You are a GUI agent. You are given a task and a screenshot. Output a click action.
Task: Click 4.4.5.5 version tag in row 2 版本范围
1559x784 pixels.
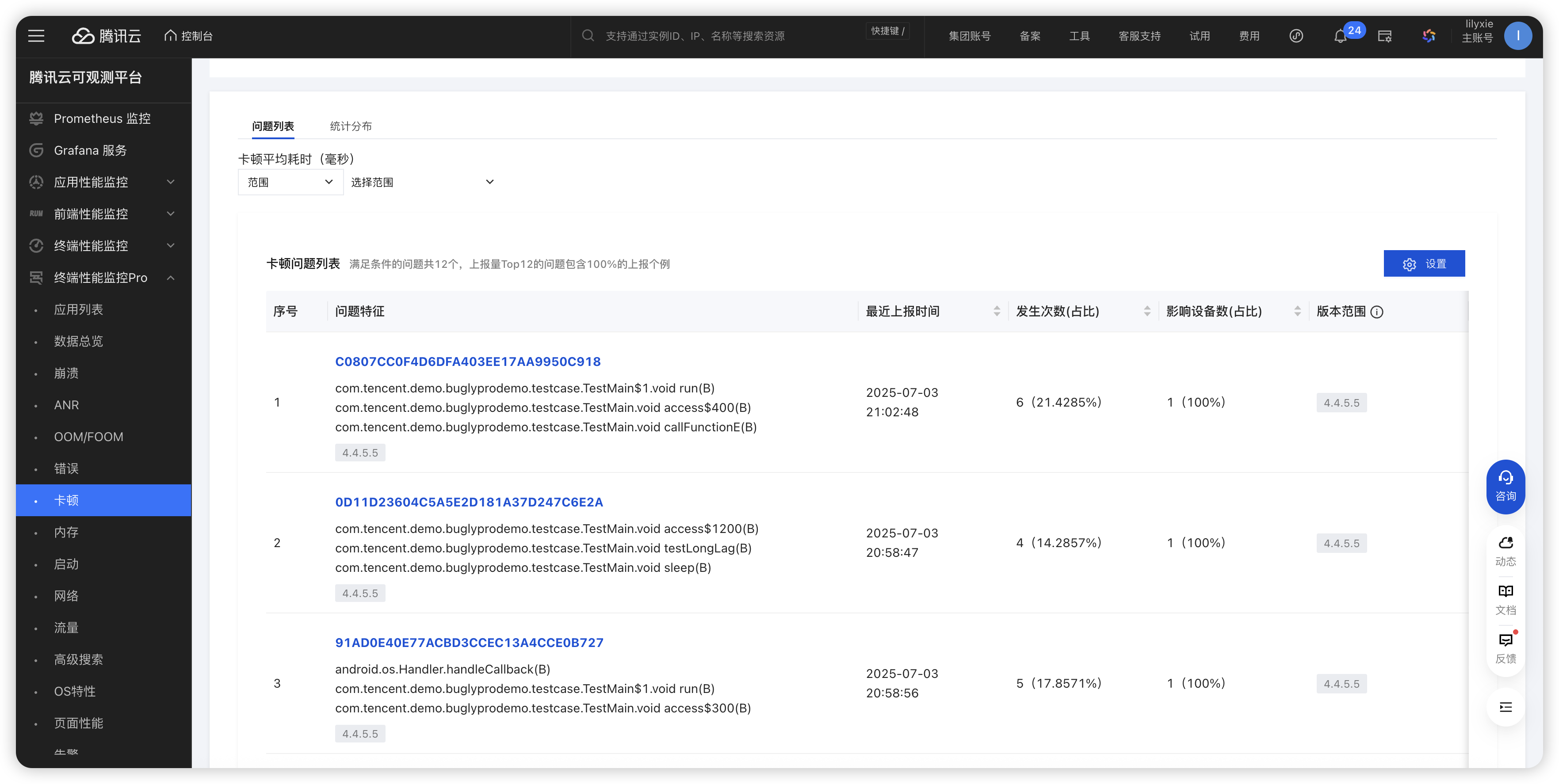click(x=1341, y=543)
